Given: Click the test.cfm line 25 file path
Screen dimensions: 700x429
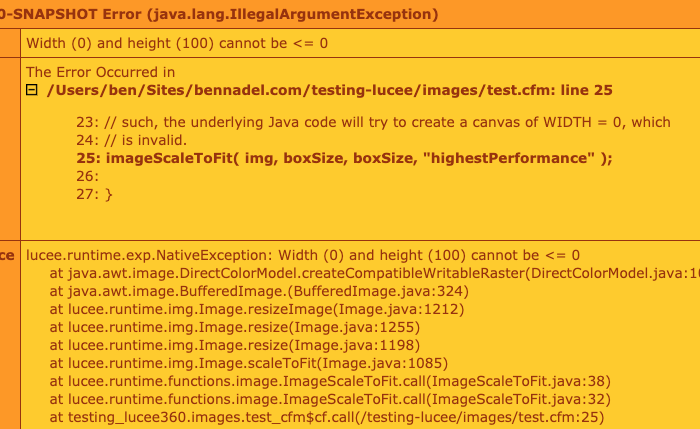Looking at the screenshot, I should 329,90.
